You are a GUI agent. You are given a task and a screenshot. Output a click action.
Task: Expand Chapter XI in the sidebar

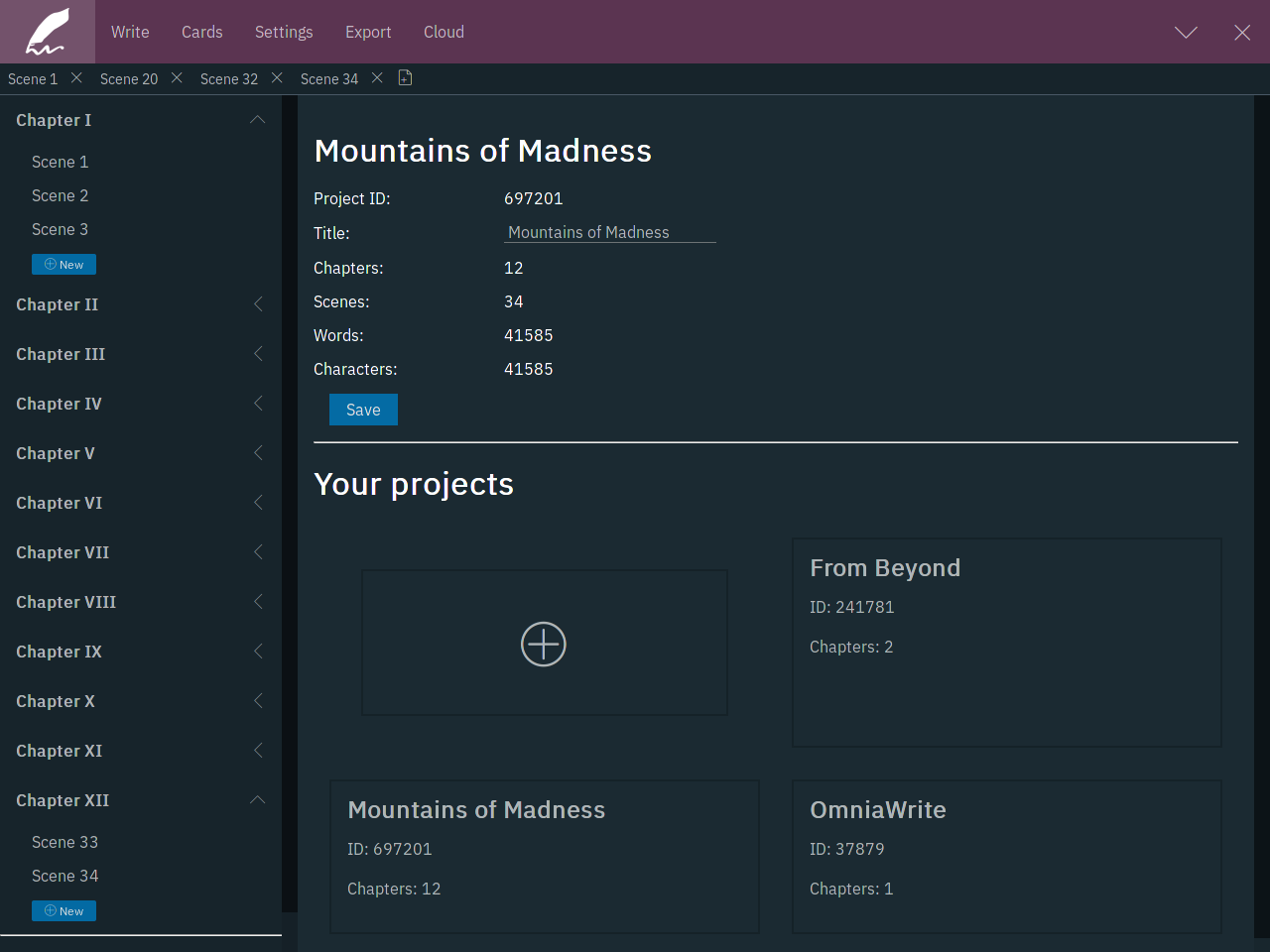[258, 751]
